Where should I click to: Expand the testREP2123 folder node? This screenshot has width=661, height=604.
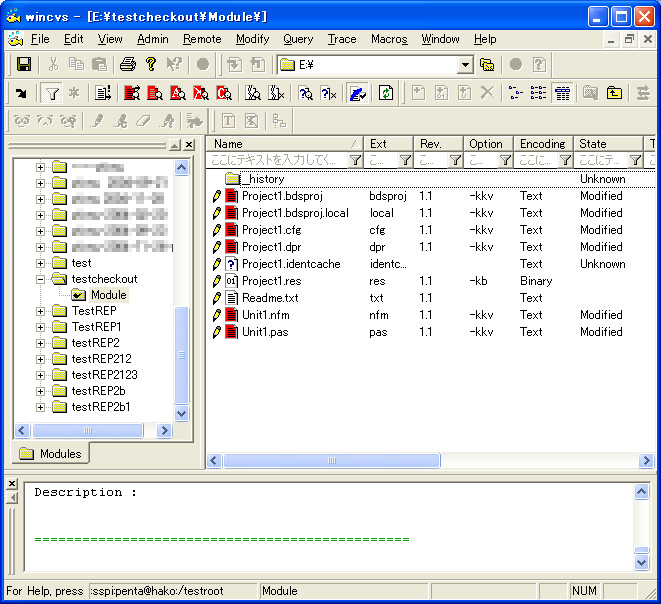click(40, 376)
